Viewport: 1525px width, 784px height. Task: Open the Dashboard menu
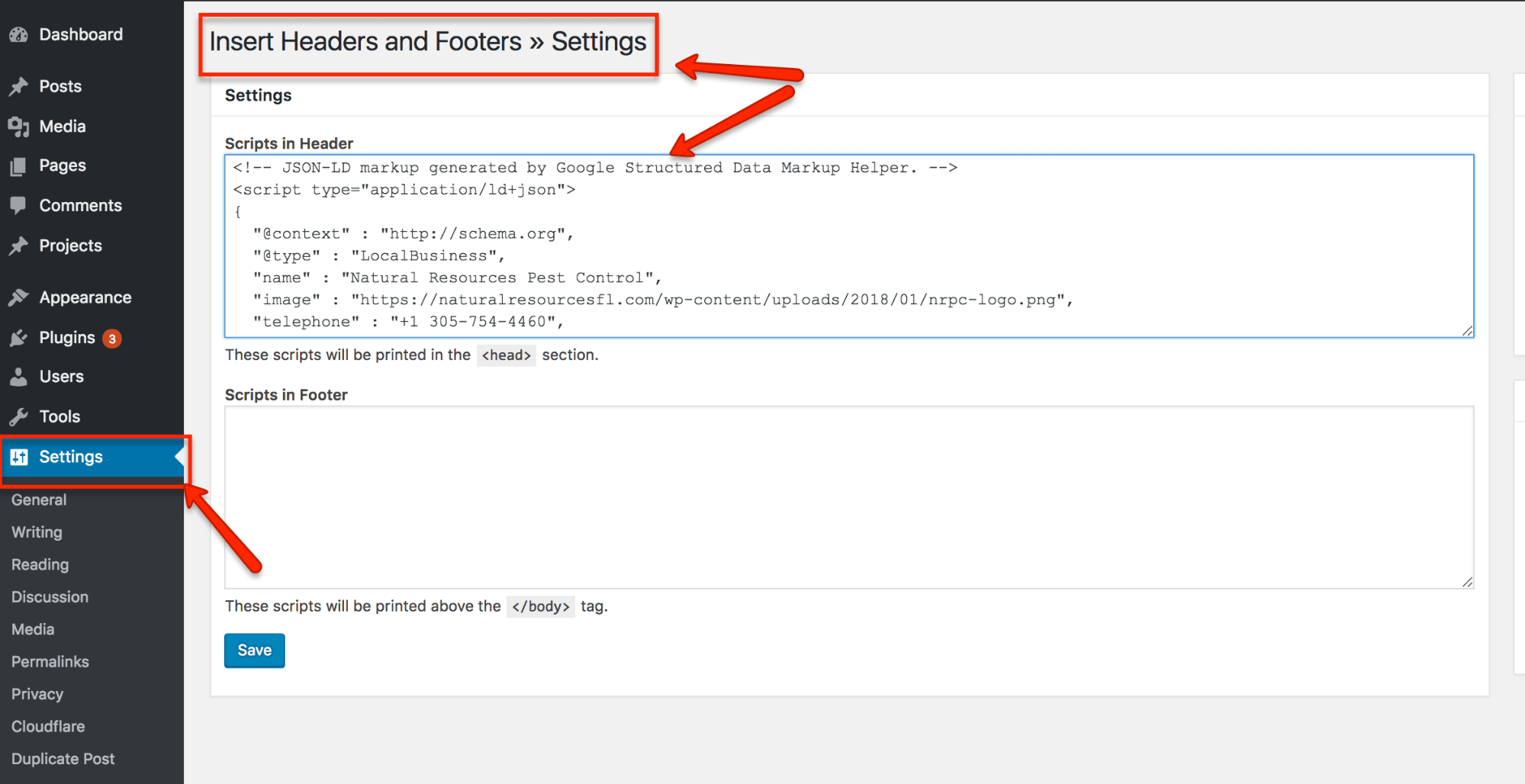coord(81,34)
